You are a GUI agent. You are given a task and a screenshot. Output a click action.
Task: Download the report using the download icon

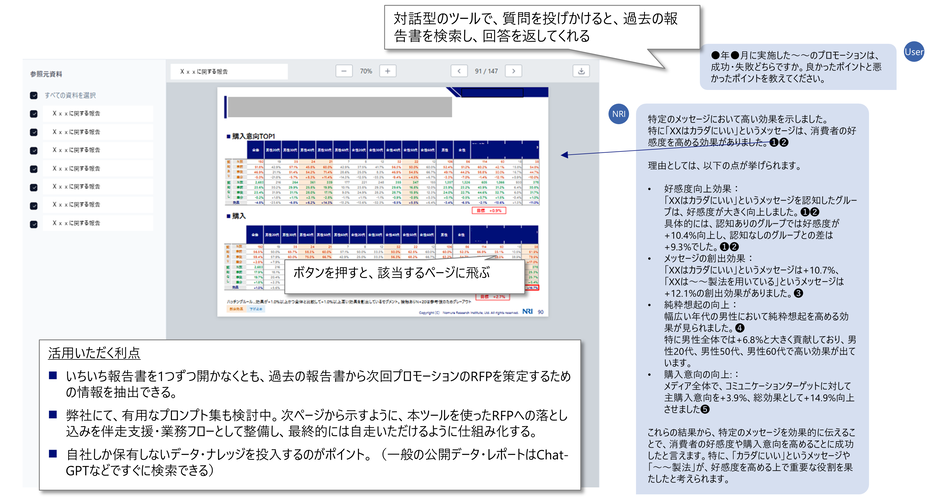tap(581, 71)
